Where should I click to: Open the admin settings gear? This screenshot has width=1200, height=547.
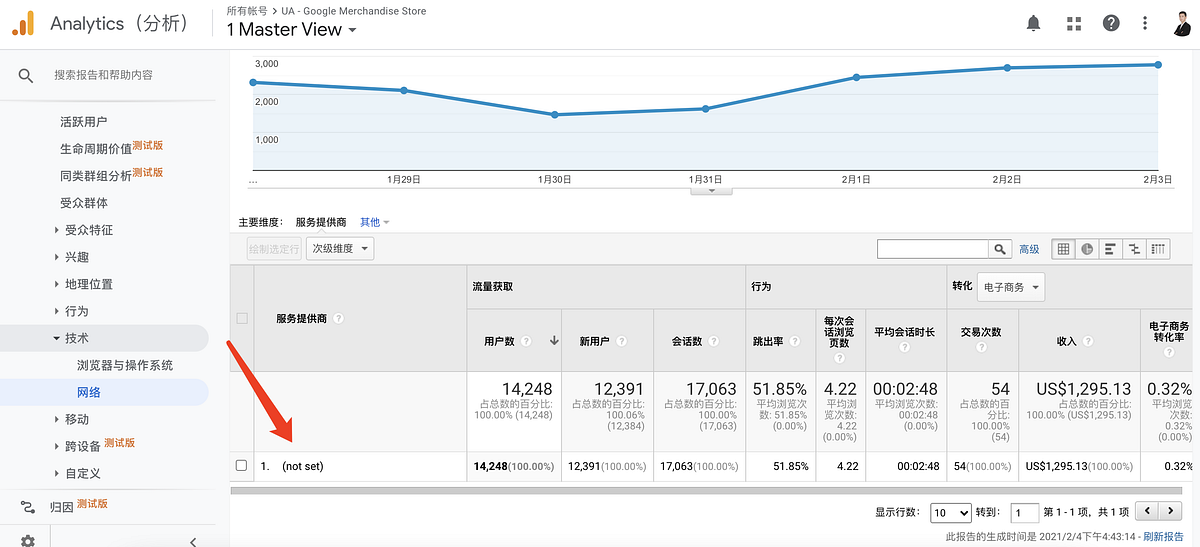coord(27,540)
